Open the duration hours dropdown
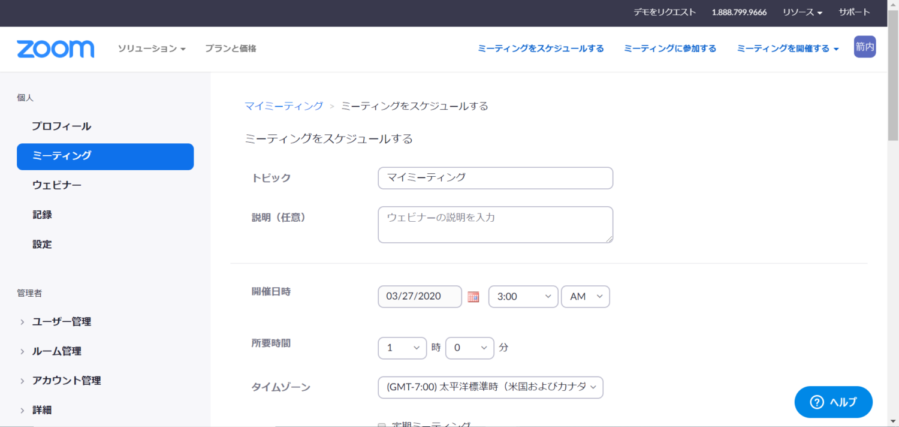This screenshot has width=899, height=427. (x=401, y=348)
